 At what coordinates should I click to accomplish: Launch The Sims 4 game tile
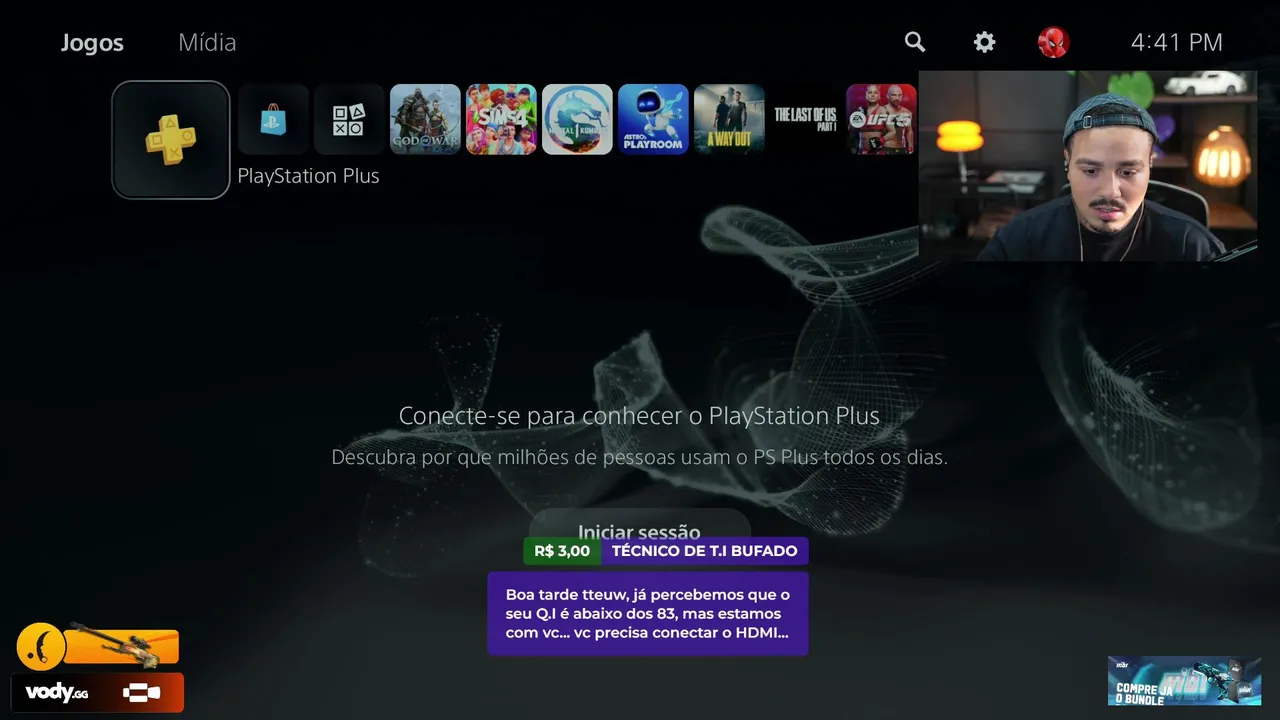501,119
